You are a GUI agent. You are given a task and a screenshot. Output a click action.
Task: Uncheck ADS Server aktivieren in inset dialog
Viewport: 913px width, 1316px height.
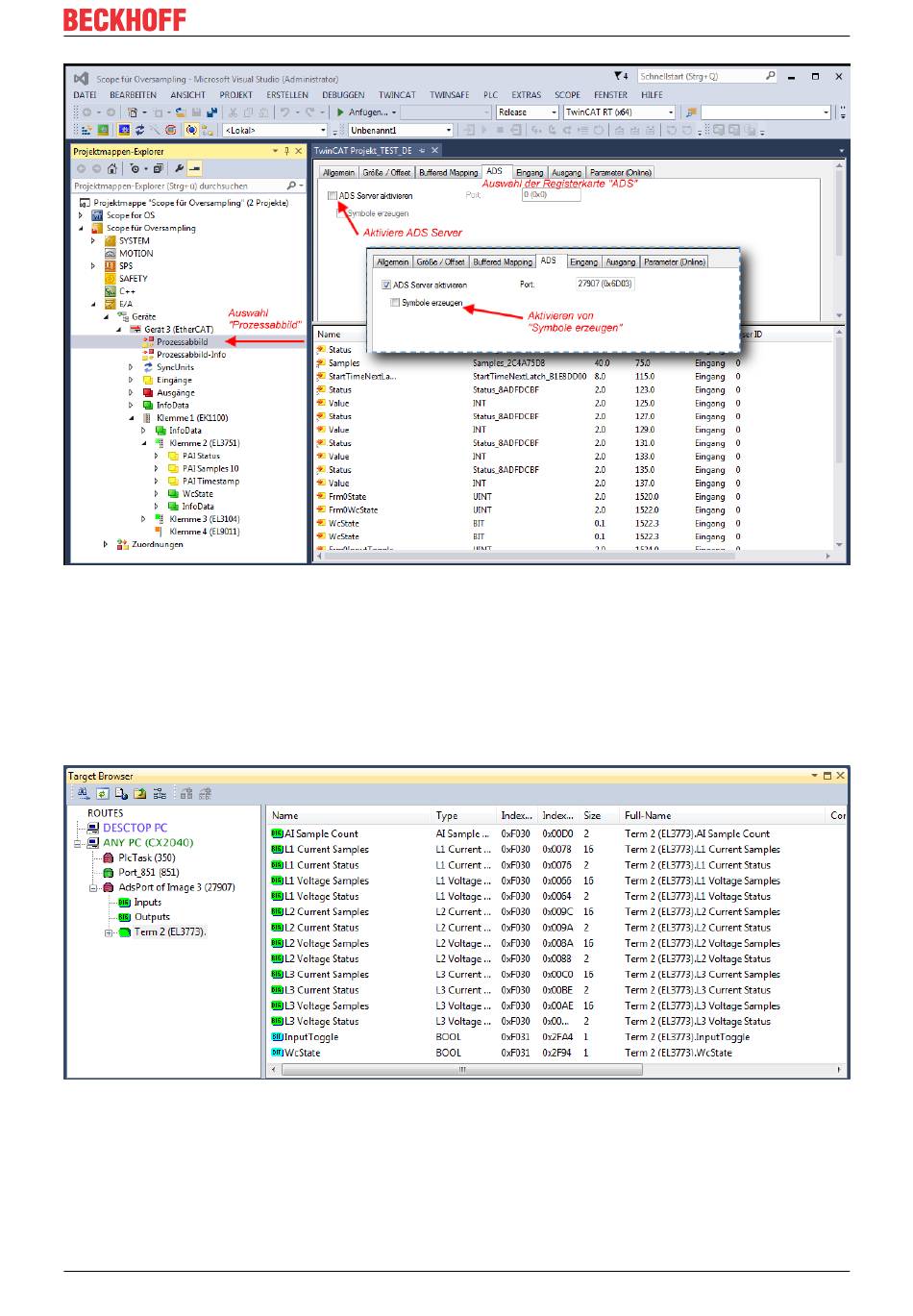pos(386,285)
